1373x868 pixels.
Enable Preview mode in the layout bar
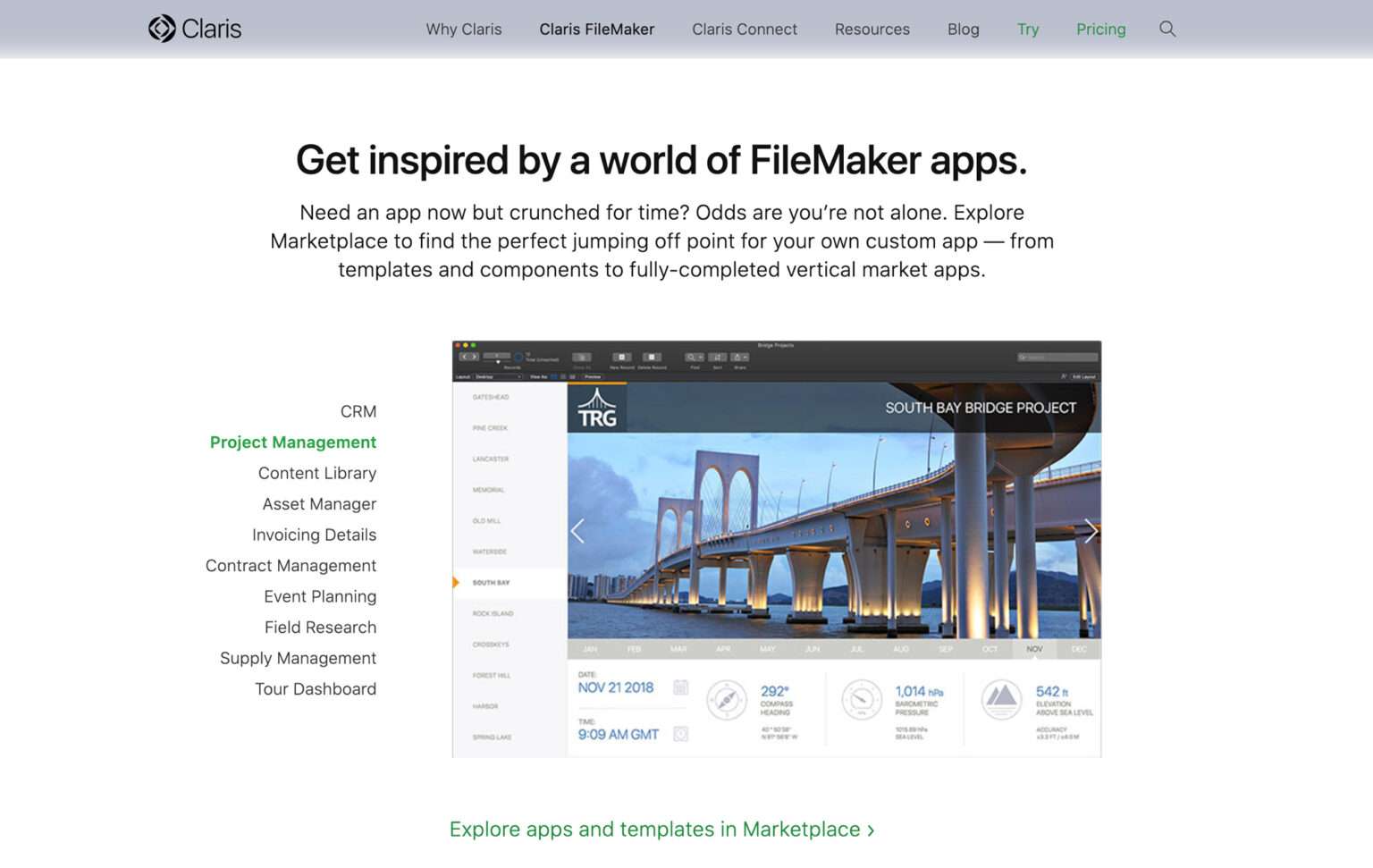[591, 376]
